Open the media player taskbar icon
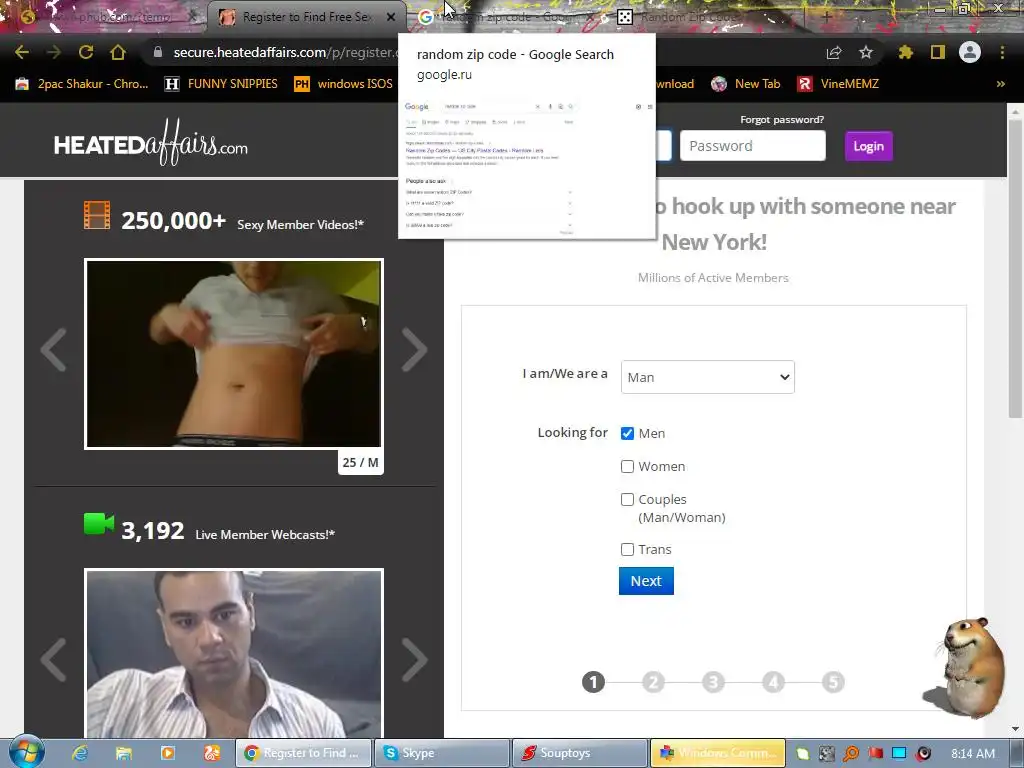The height and width of the screenshot is (768, 1024). 168,753
